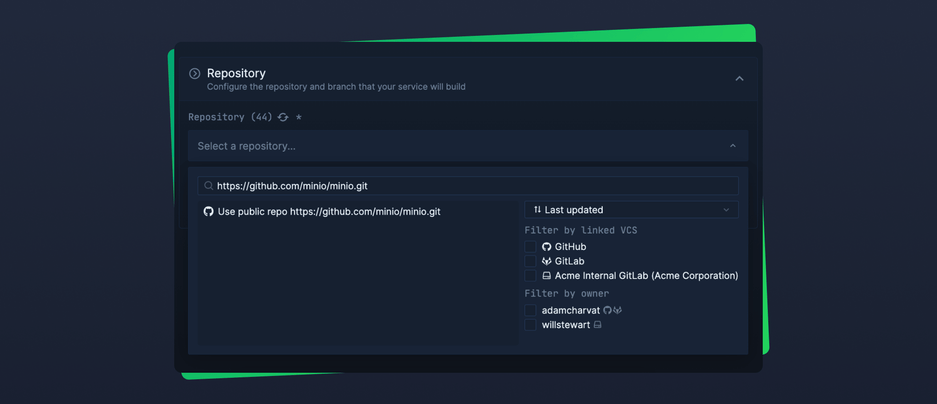937x404 pixels.
Task: Open the Last updated sort dropdown
Action: (631, 210)
